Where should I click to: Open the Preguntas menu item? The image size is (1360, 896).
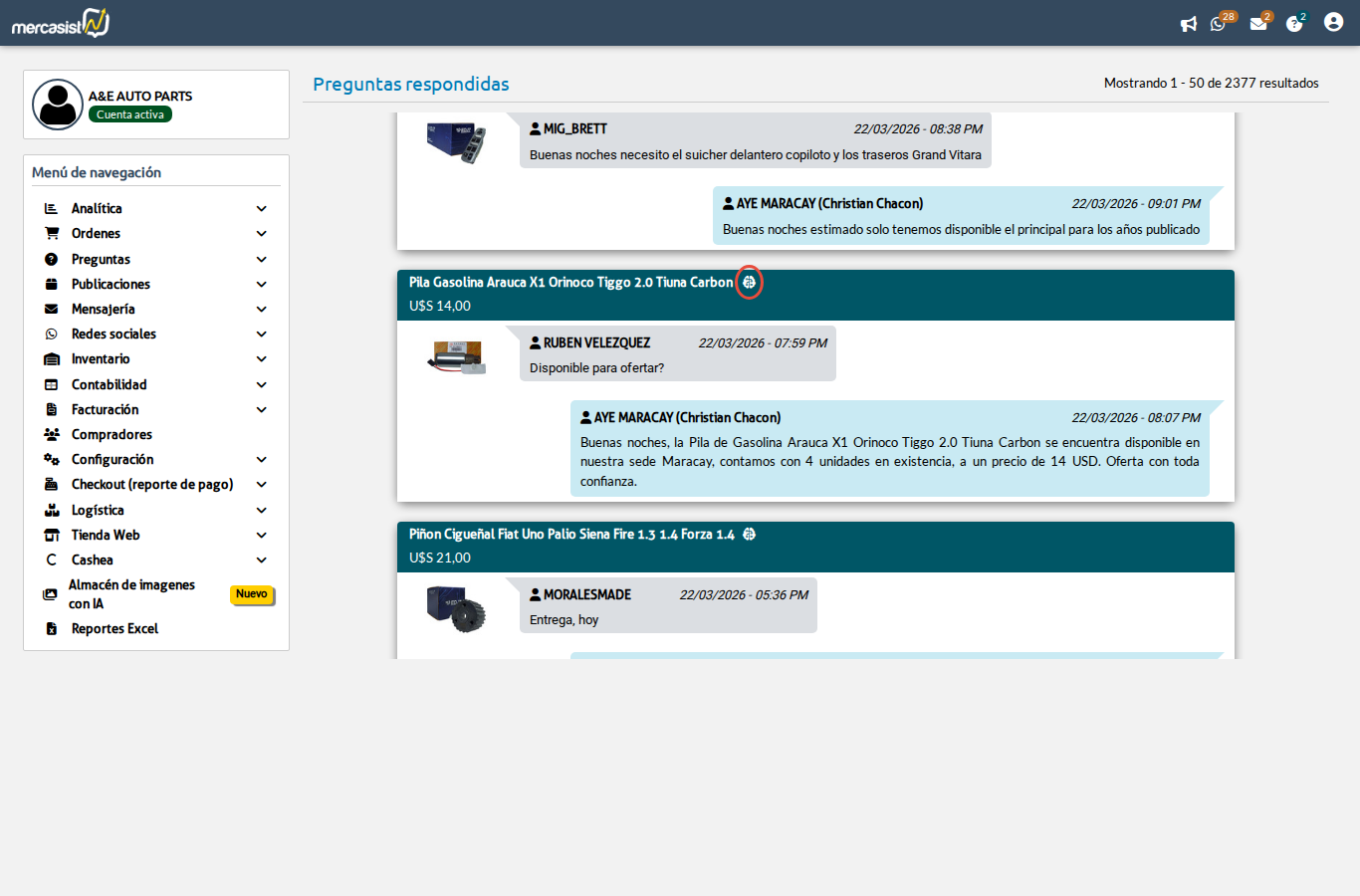click(101, 260)
